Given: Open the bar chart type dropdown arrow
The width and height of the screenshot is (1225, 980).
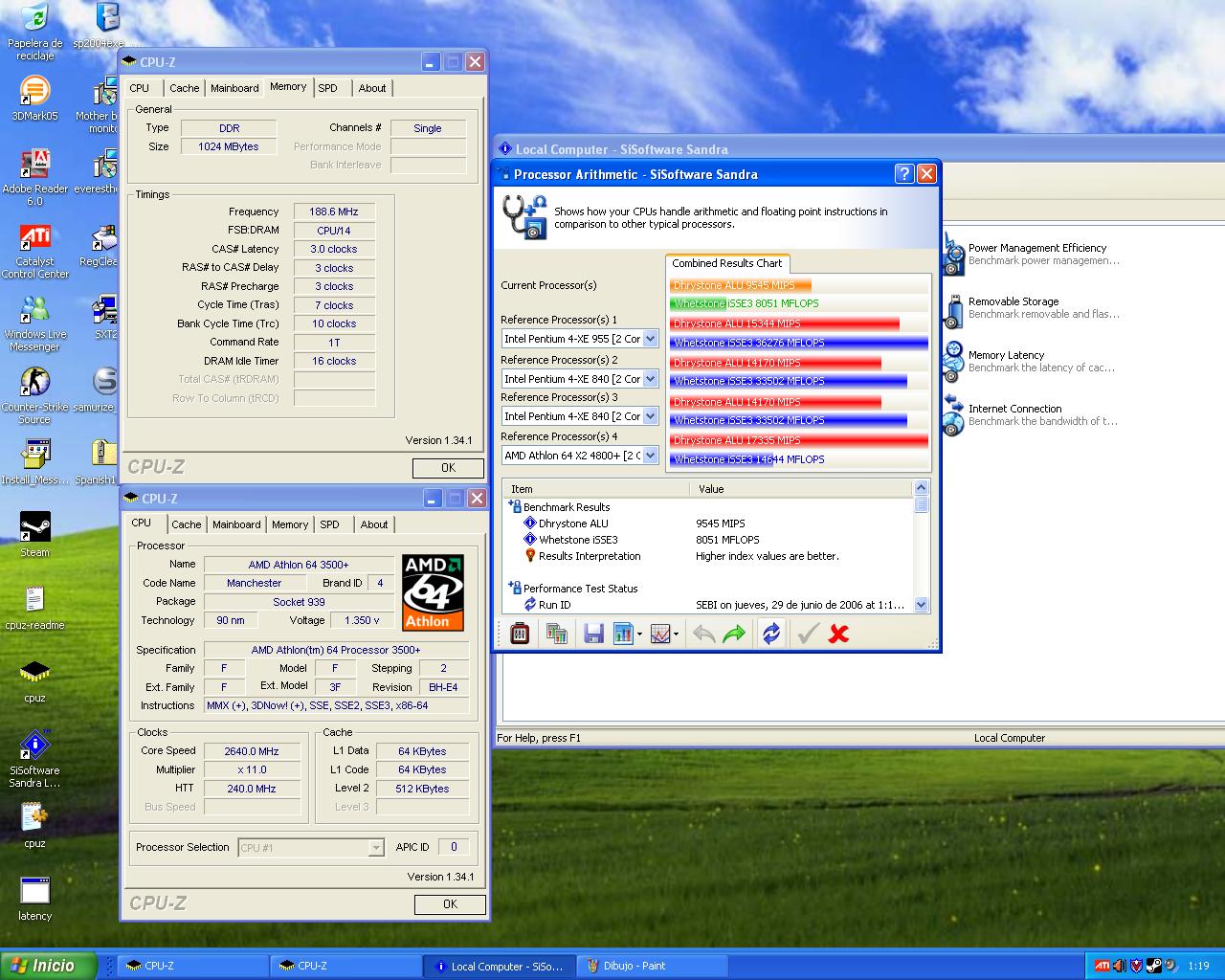Looking at the screenshot, I should click(x=639, y=634).
